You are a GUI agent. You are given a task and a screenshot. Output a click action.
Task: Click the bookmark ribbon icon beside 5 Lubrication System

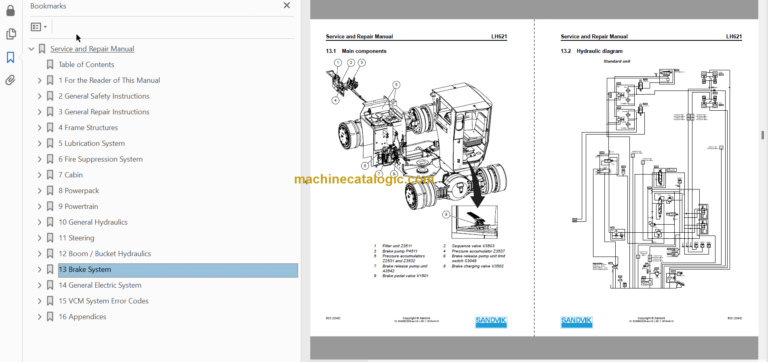click(x=50, y=143)
